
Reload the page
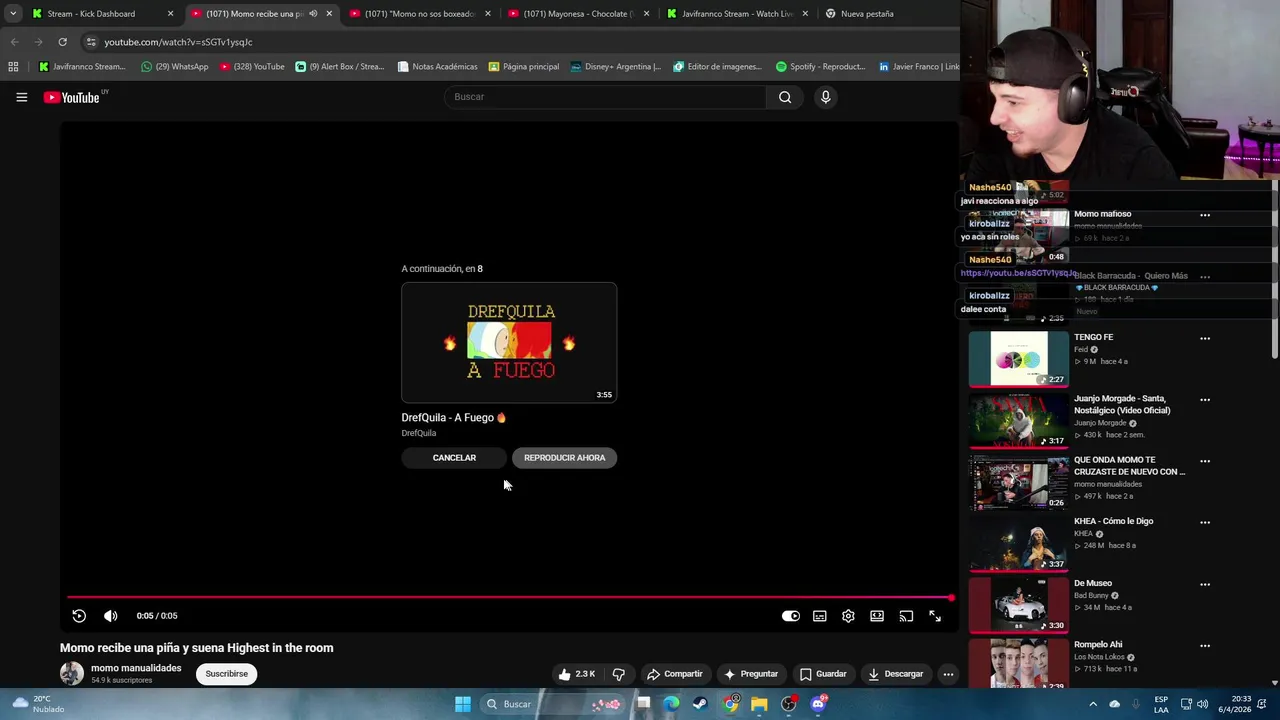tap(62, 42)
